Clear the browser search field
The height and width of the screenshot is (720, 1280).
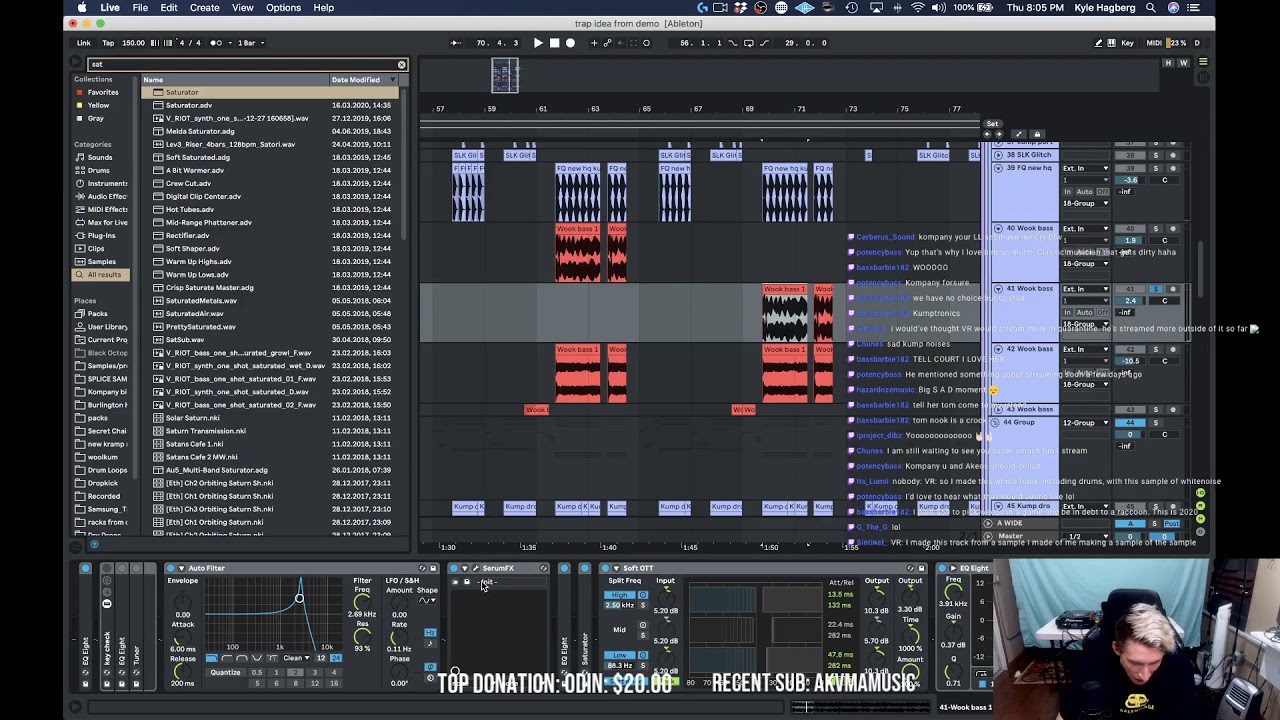click(x=402, y=65)
